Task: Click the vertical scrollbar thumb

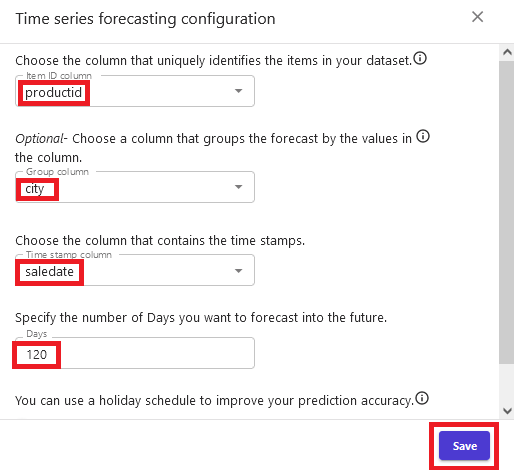Action: 507,212
